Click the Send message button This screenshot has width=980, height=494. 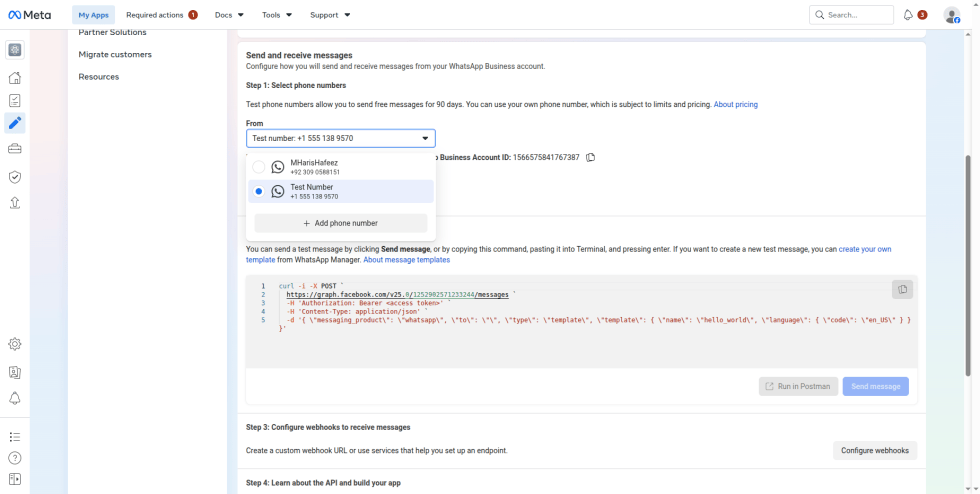pos(876,386)
